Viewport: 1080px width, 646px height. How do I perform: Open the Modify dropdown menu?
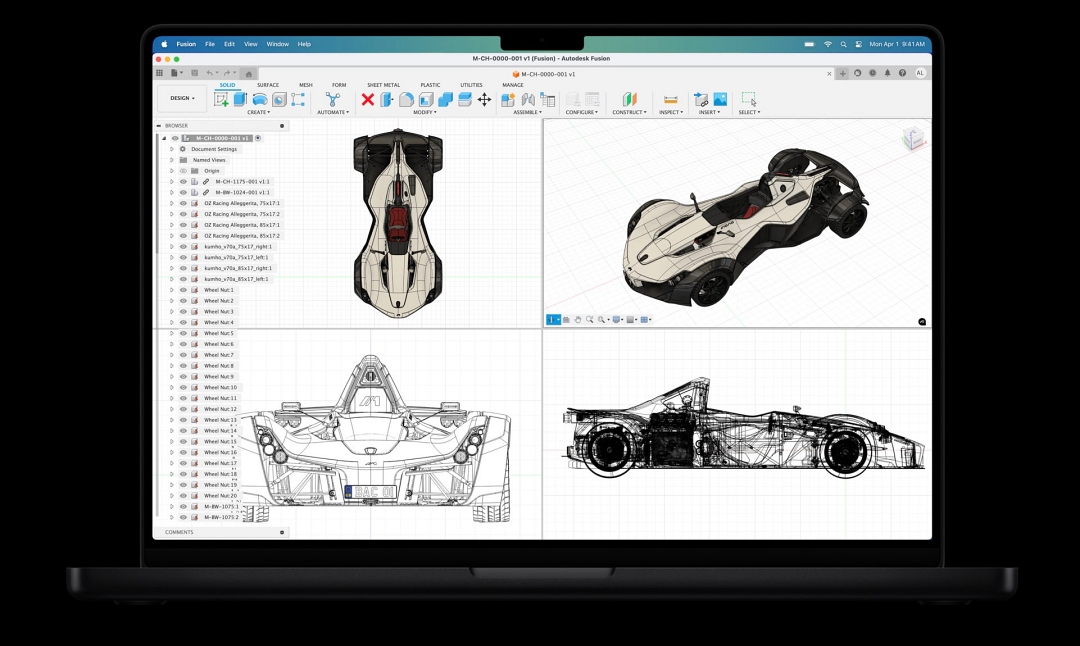[425, 112]
